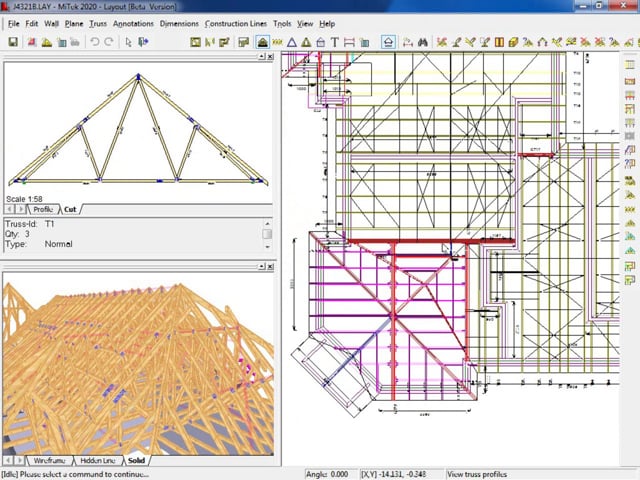The image size is (640, 480).
Task: Open the Annotations menu
Action: click(133, 23)
